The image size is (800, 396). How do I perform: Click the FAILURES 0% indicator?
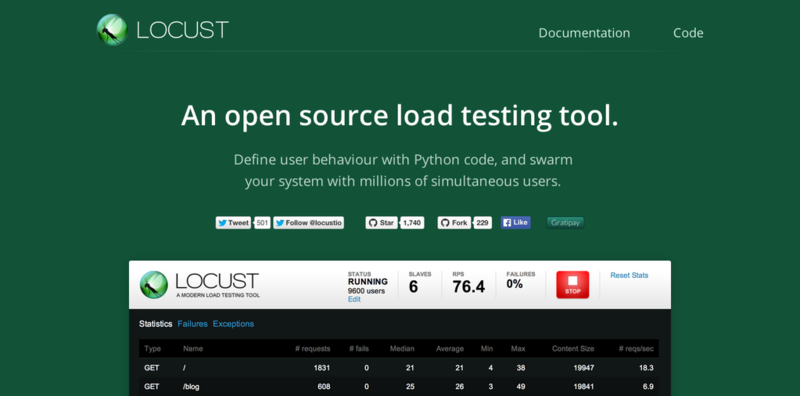[x=514, y=284]
